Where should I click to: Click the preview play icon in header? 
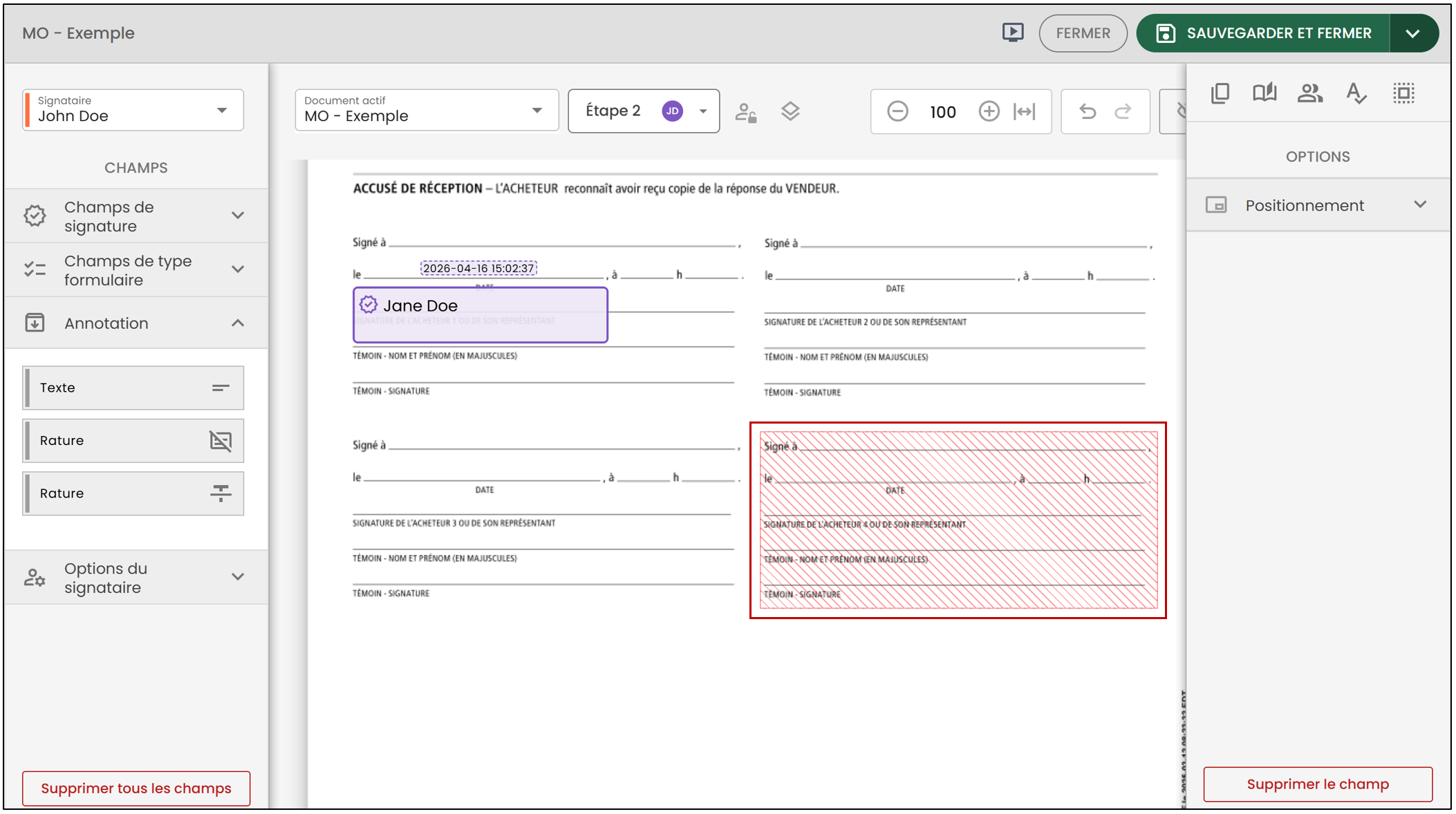click(x=1013, y=32)
